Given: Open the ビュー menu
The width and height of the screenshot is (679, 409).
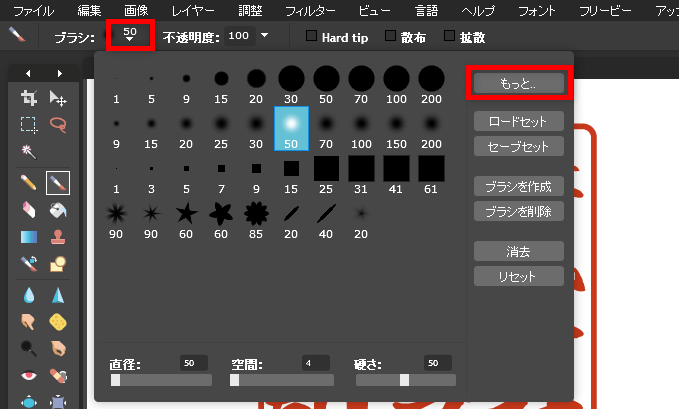Looking at the screenshot, I should coord(374,10).
